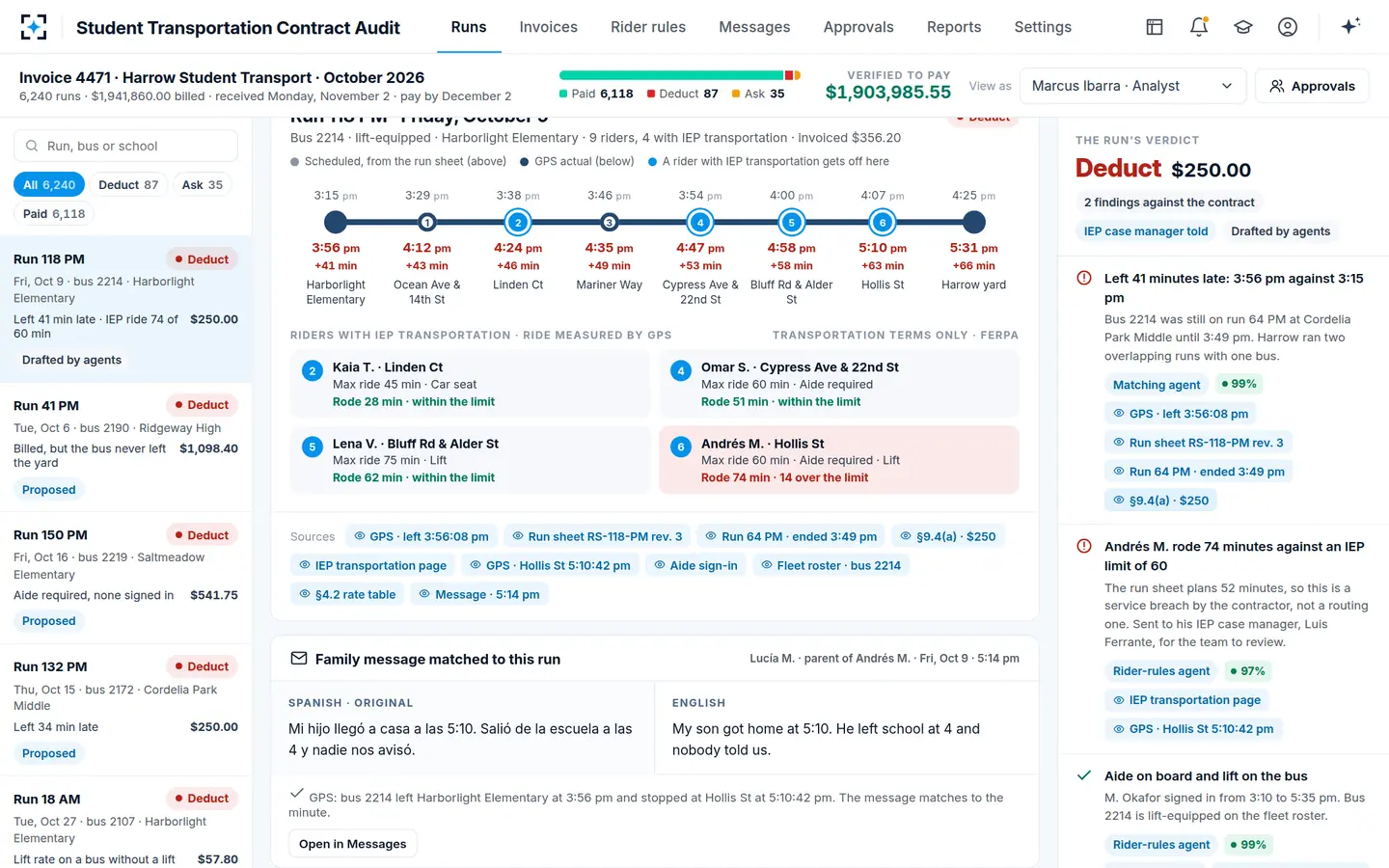1389x868 pixels.
Task: Open the Rider rules tab
Action: click(648, 27)
